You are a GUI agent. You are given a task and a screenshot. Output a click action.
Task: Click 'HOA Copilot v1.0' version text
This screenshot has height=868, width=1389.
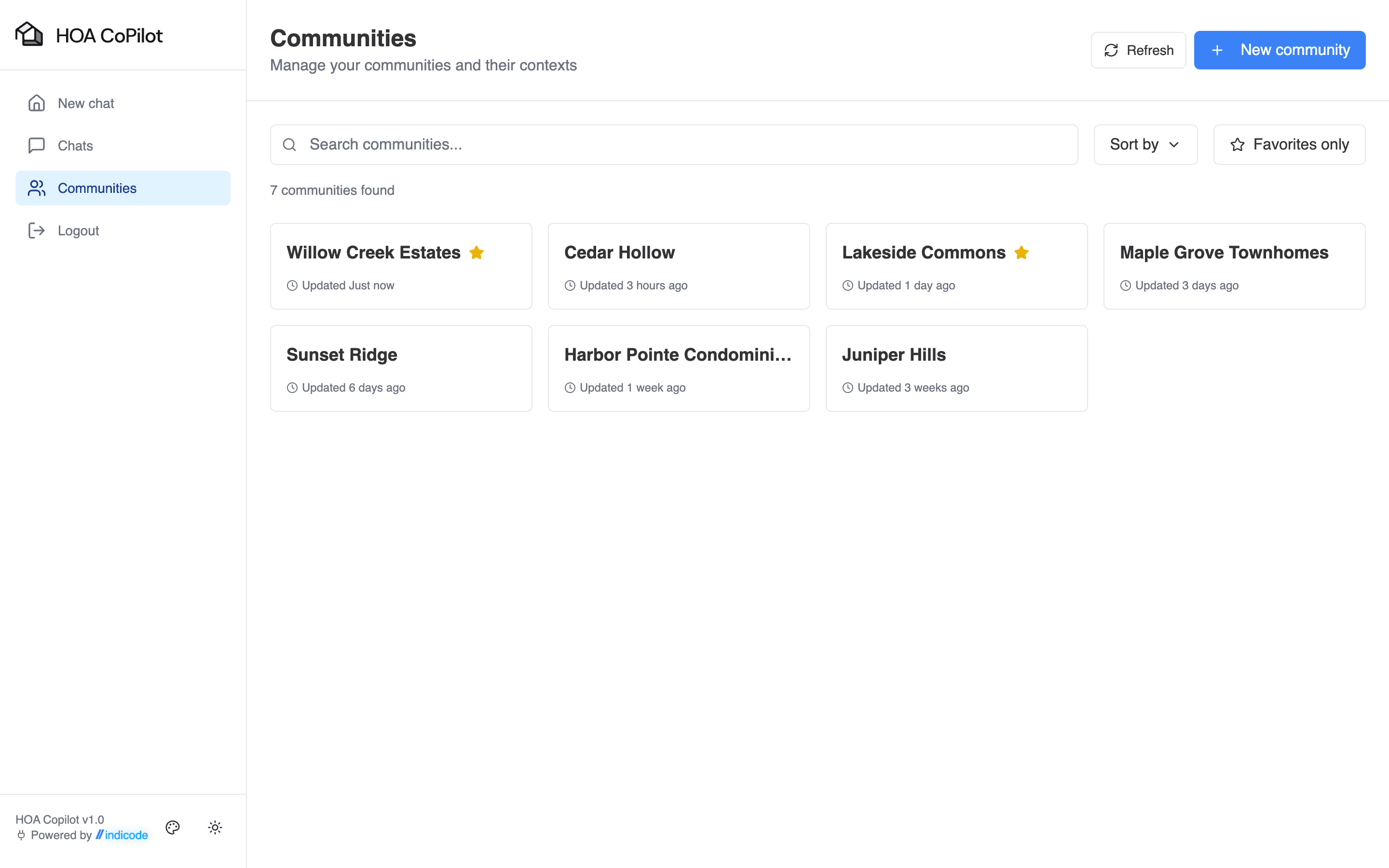click(60, 819)
